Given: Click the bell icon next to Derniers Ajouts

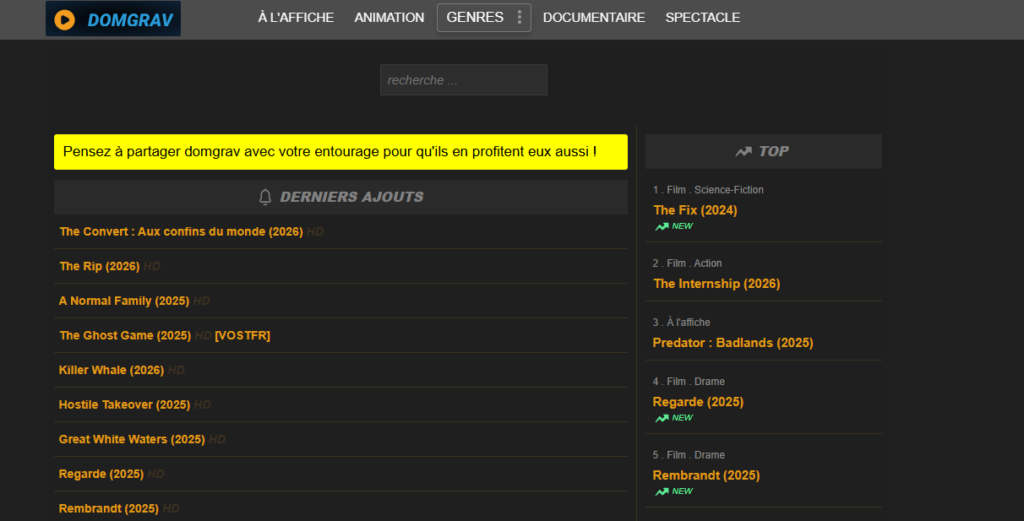Looking at the screenshot, I should (x=265, y=197).
